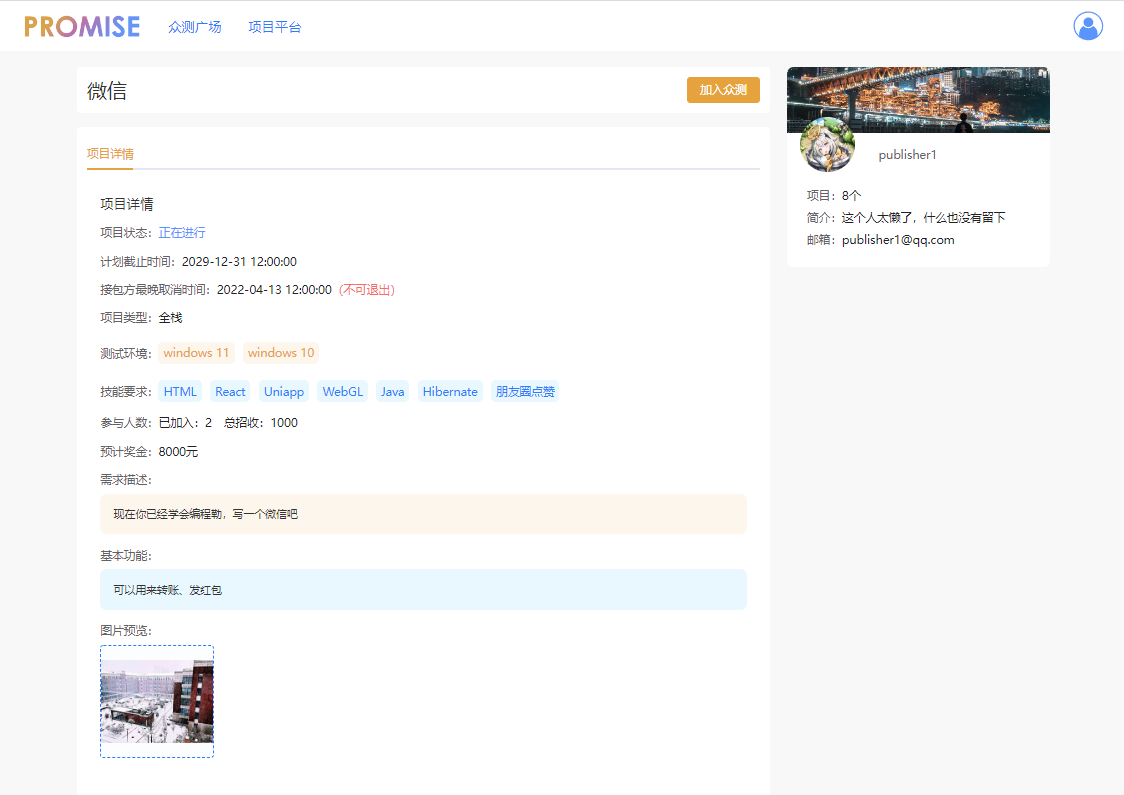Click cancel time 2022-04-13 12:00:00
The image size is (1124, 795).
pyautogui.click(x=274, y=290)
